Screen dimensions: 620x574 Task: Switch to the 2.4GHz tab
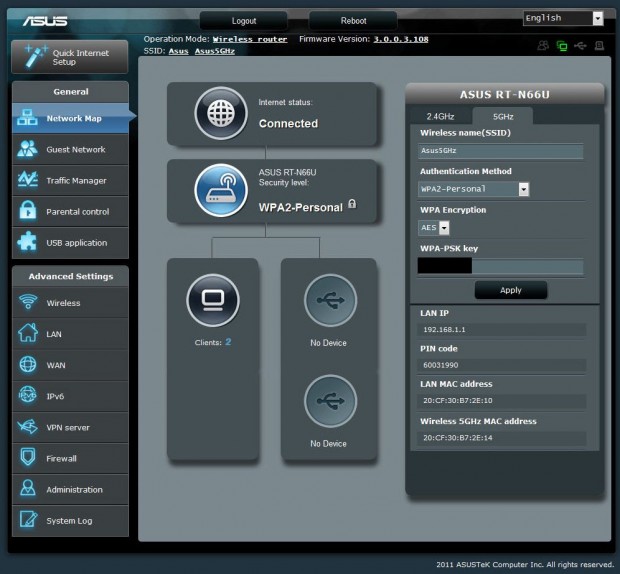click(440, 116)
